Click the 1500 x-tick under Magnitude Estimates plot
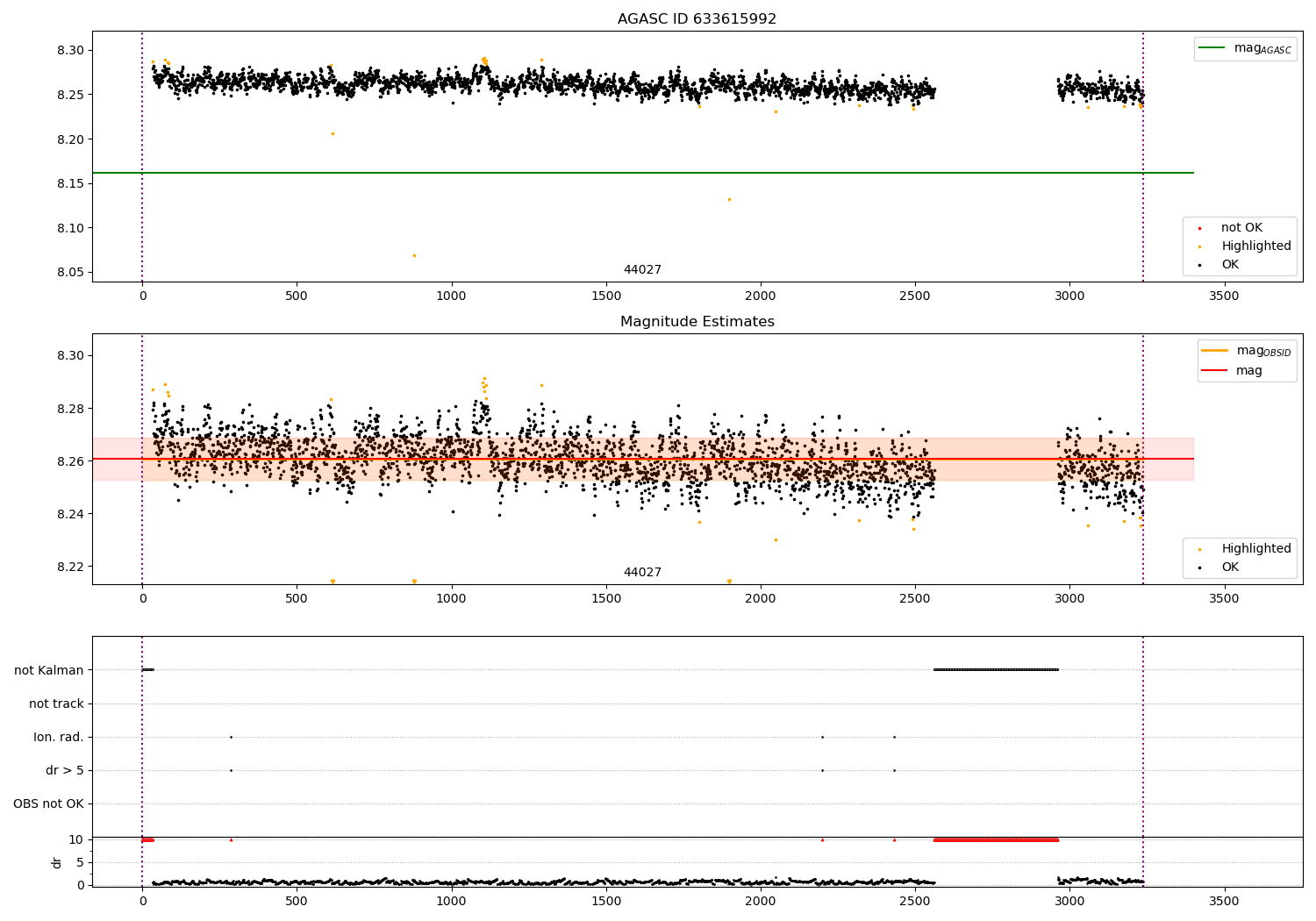Image resolution: width=1316 pixels, height=921 pixels. 605,598
